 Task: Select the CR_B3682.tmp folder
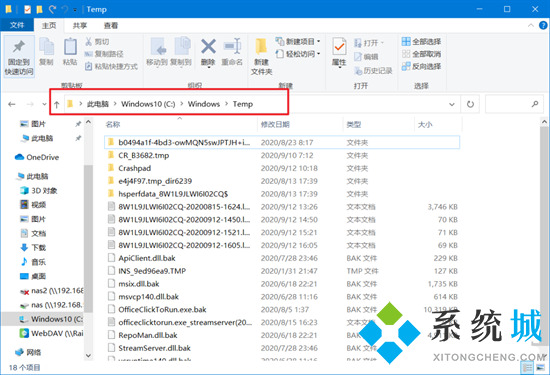click(143, 155)
